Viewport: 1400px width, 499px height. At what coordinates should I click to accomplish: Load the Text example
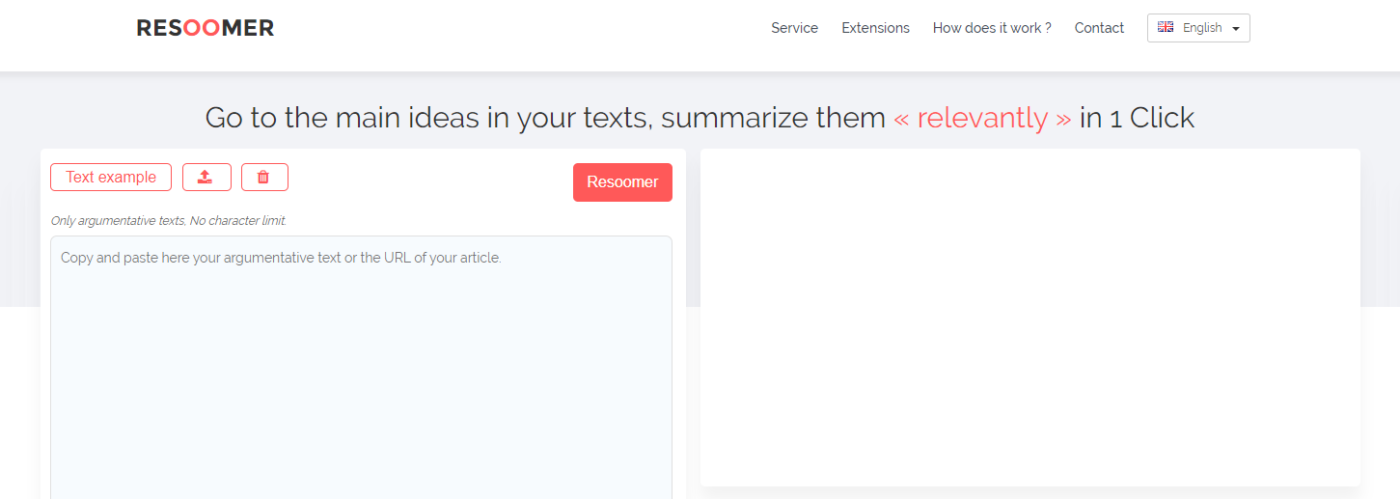[x=111, y=177]
